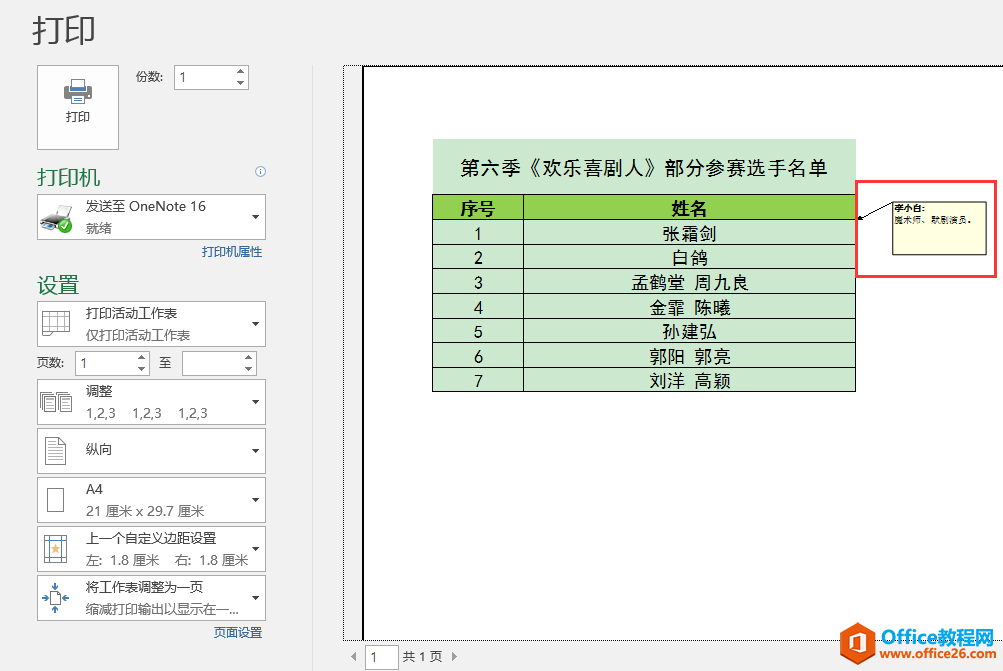1003x671 pixels.
Task: Click the custom margins (自定义边距) icon
Action: click(x=56, y=548)
